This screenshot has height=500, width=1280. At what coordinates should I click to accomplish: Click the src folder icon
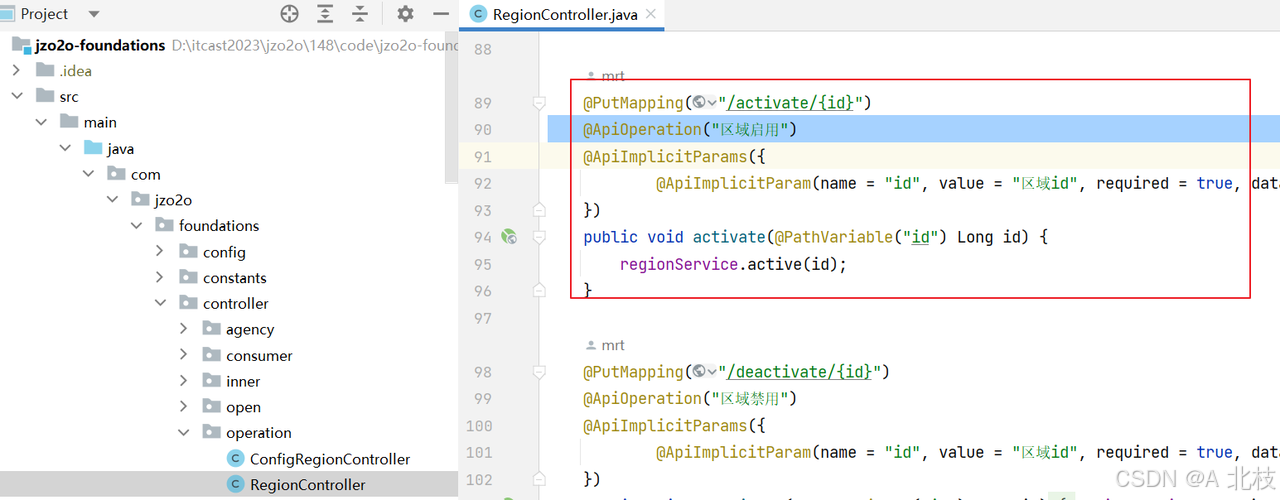tap(44, 96)
